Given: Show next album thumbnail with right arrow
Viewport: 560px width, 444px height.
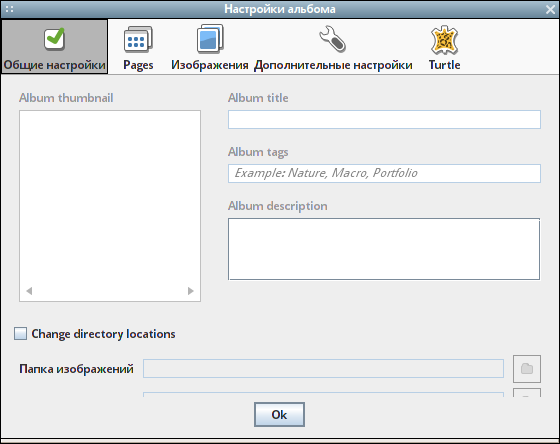Looking at the screenshot, I should click(191, 291).
